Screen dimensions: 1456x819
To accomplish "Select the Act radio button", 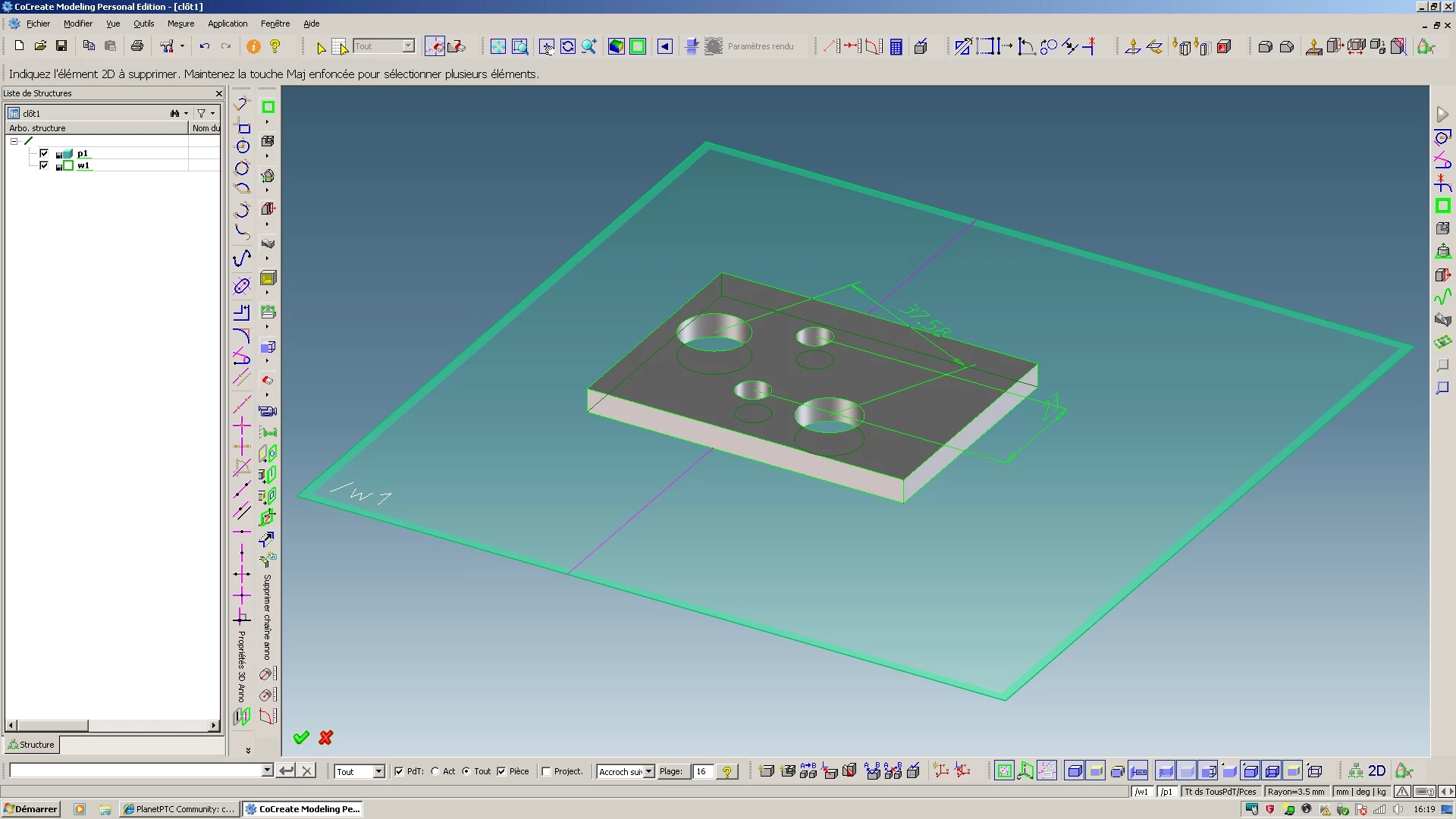I will [435, 771].
